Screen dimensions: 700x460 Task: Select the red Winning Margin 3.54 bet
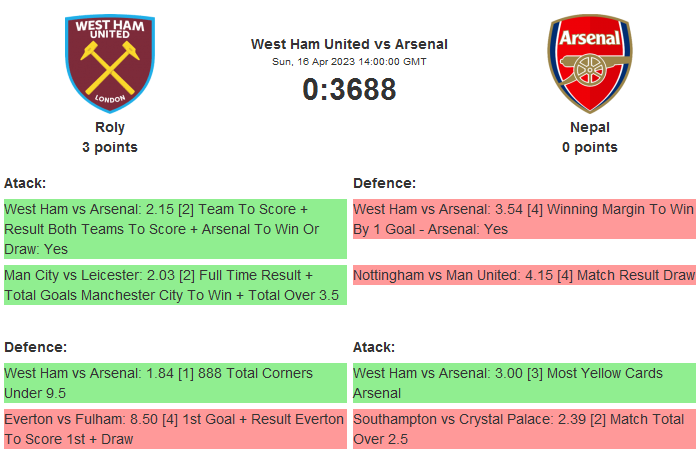click(x=523, y=219)
